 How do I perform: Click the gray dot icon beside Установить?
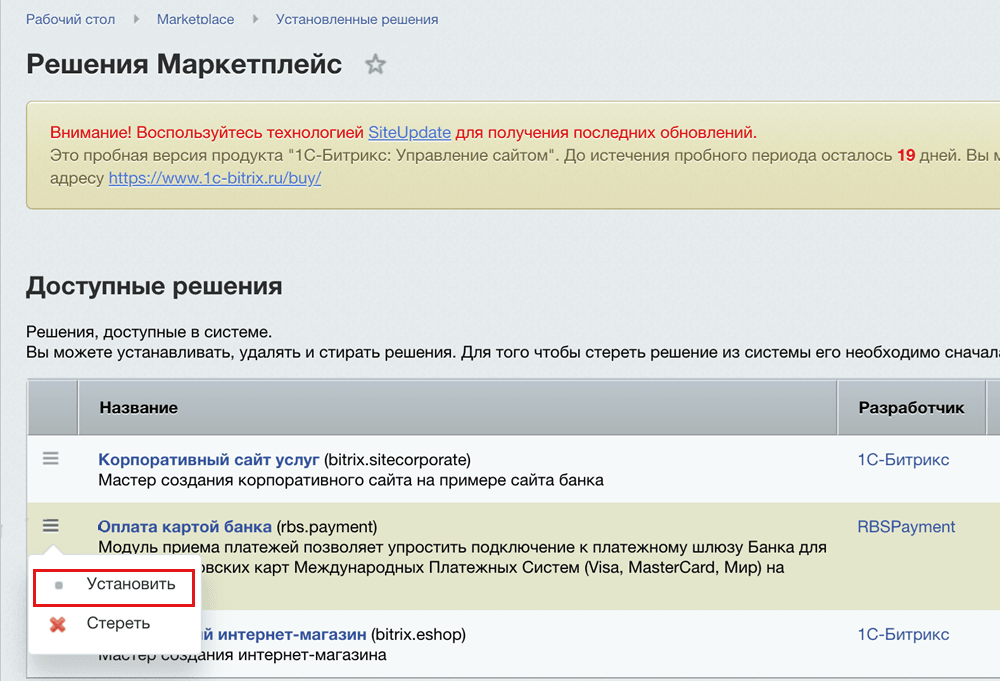pyautogui.click(x=58, y=585)
